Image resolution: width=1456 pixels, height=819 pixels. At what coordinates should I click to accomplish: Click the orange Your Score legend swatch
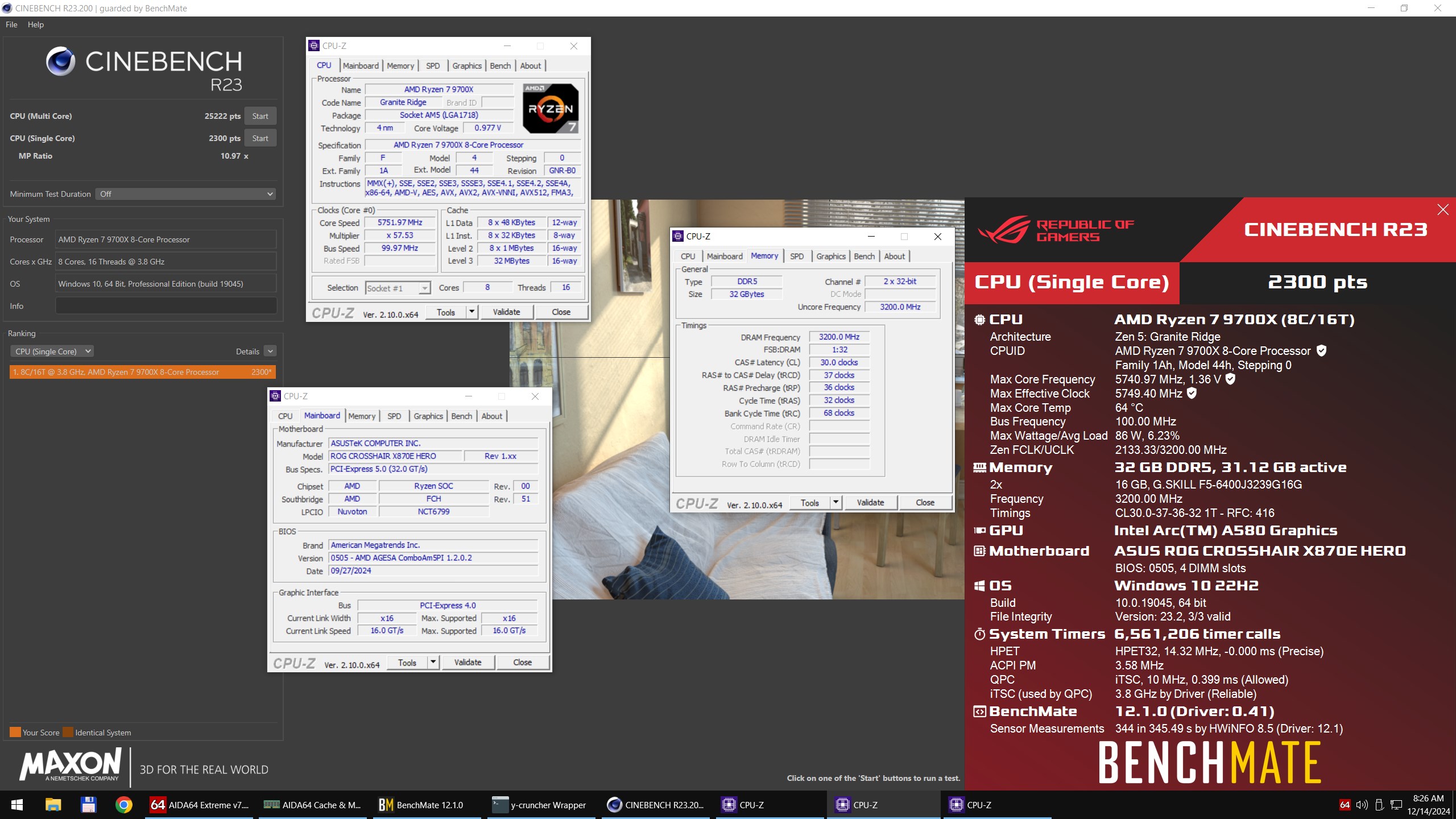(15, 732)
